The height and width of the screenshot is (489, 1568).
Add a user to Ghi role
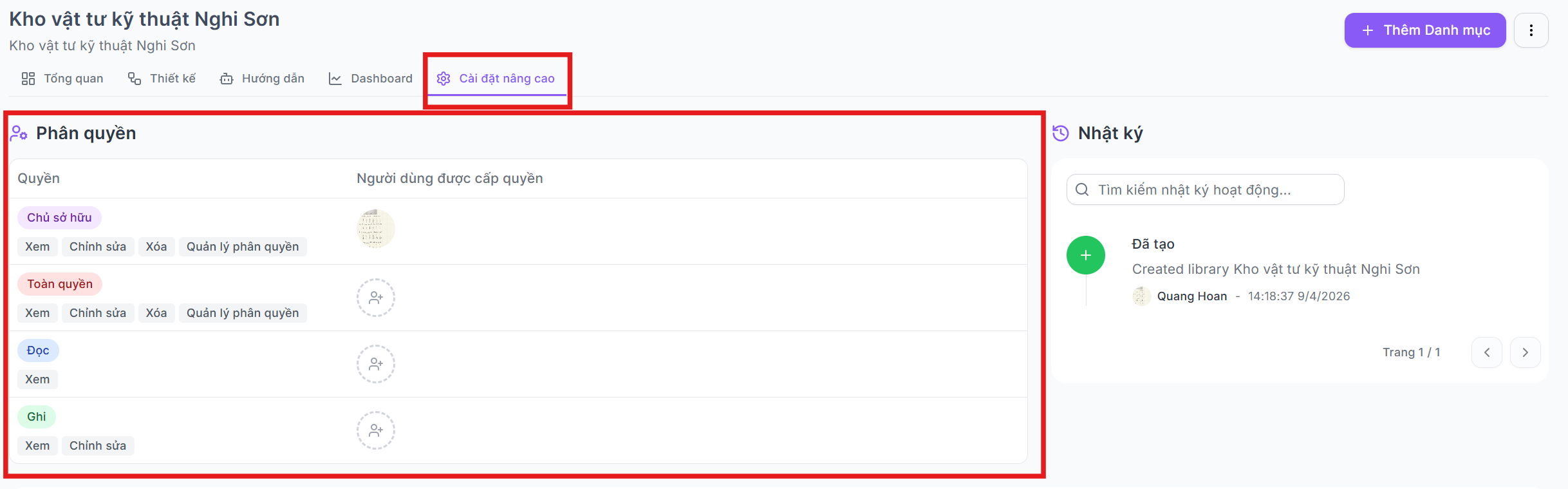(376, 430)
